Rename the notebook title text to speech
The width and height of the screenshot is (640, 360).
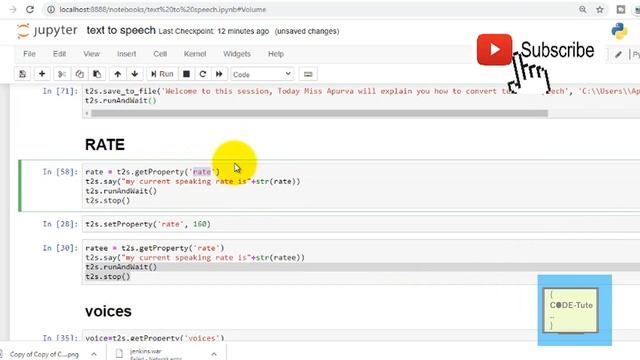click(121, 31)
